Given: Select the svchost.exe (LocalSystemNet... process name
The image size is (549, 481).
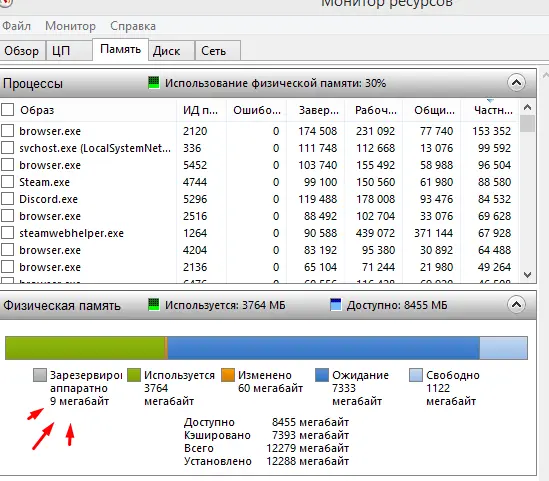Looking at the screenshot, I should 95,148.
